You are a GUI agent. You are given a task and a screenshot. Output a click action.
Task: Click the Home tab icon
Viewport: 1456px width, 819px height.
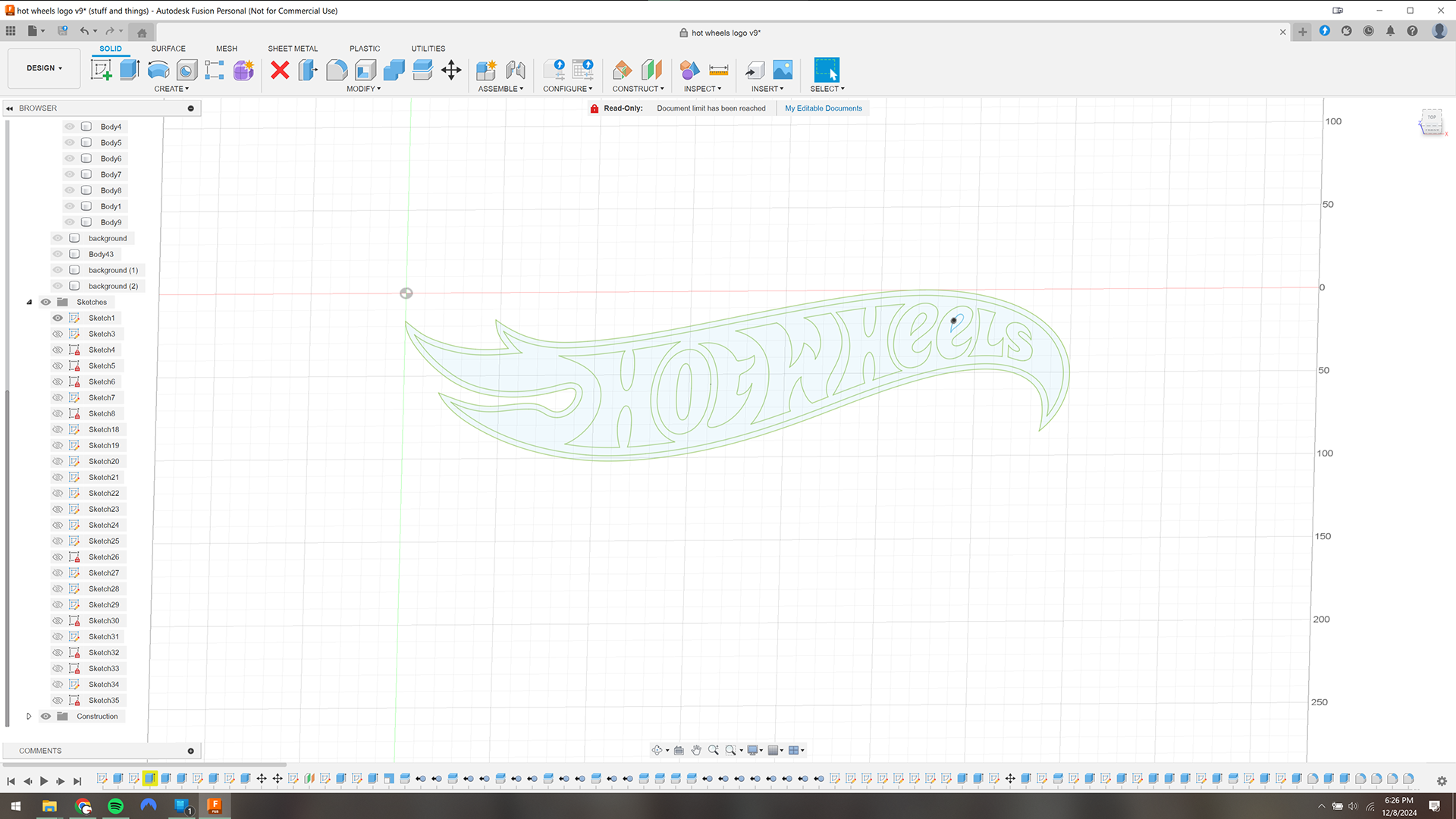point(142,33)
